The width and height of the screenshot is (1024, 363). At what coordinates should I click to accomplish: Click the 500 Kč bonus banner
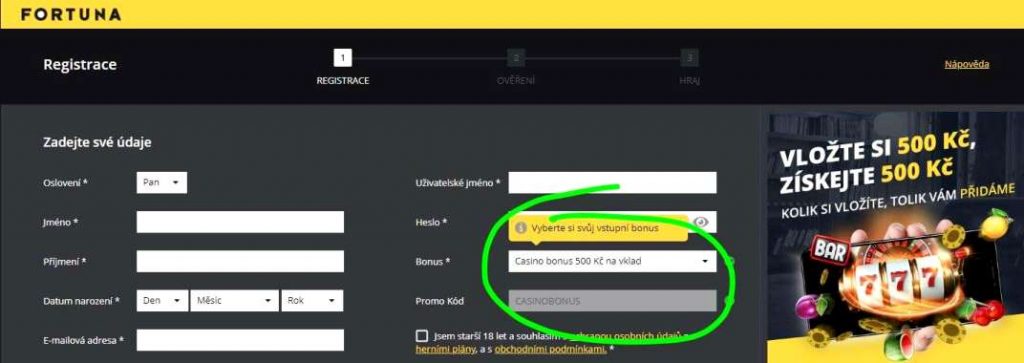[896, 237]
